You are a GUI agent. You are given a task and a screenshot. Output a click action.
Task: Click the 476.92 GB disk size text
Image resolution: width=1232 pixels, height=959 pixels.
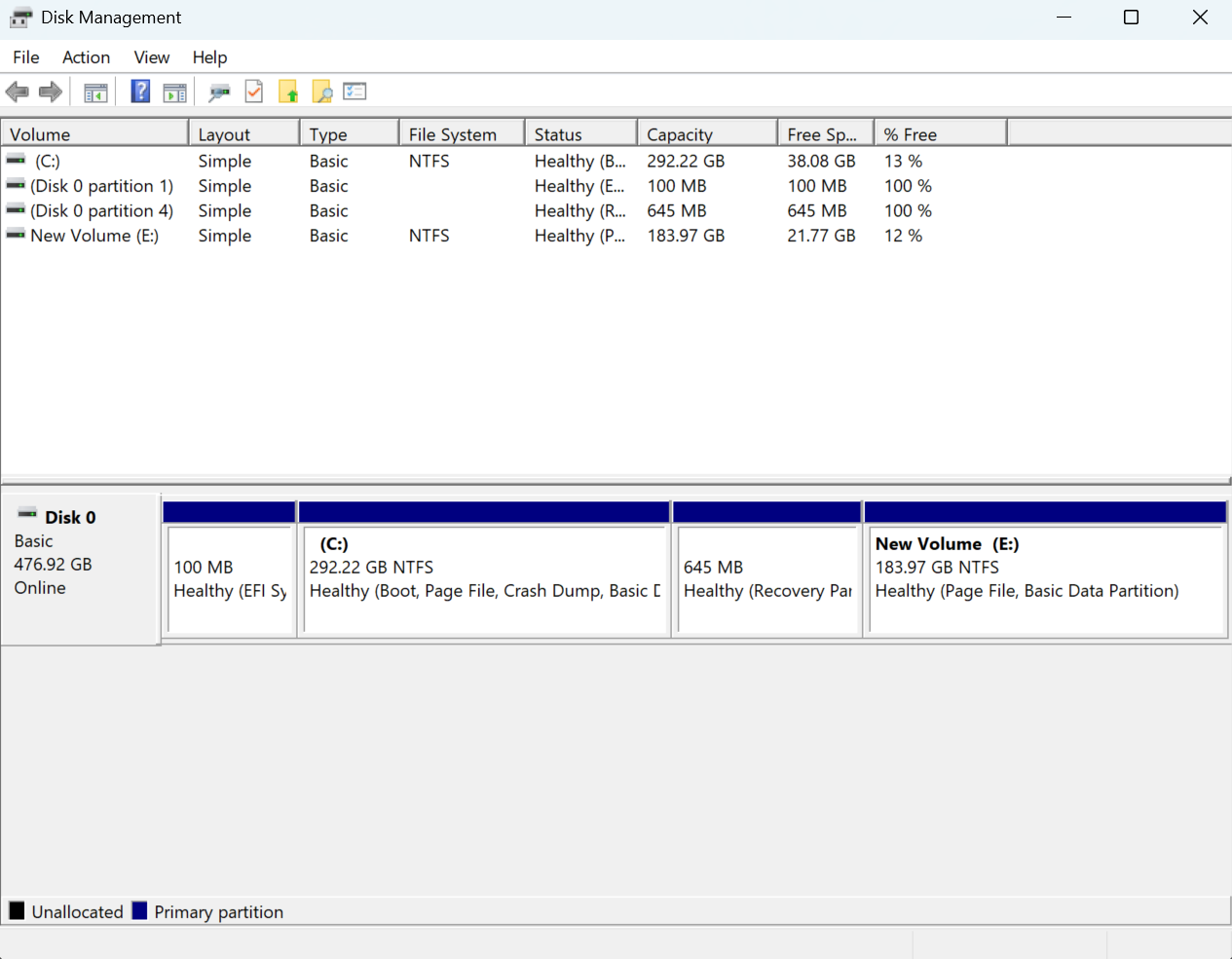pyautogui.click(x=54, y=565)
